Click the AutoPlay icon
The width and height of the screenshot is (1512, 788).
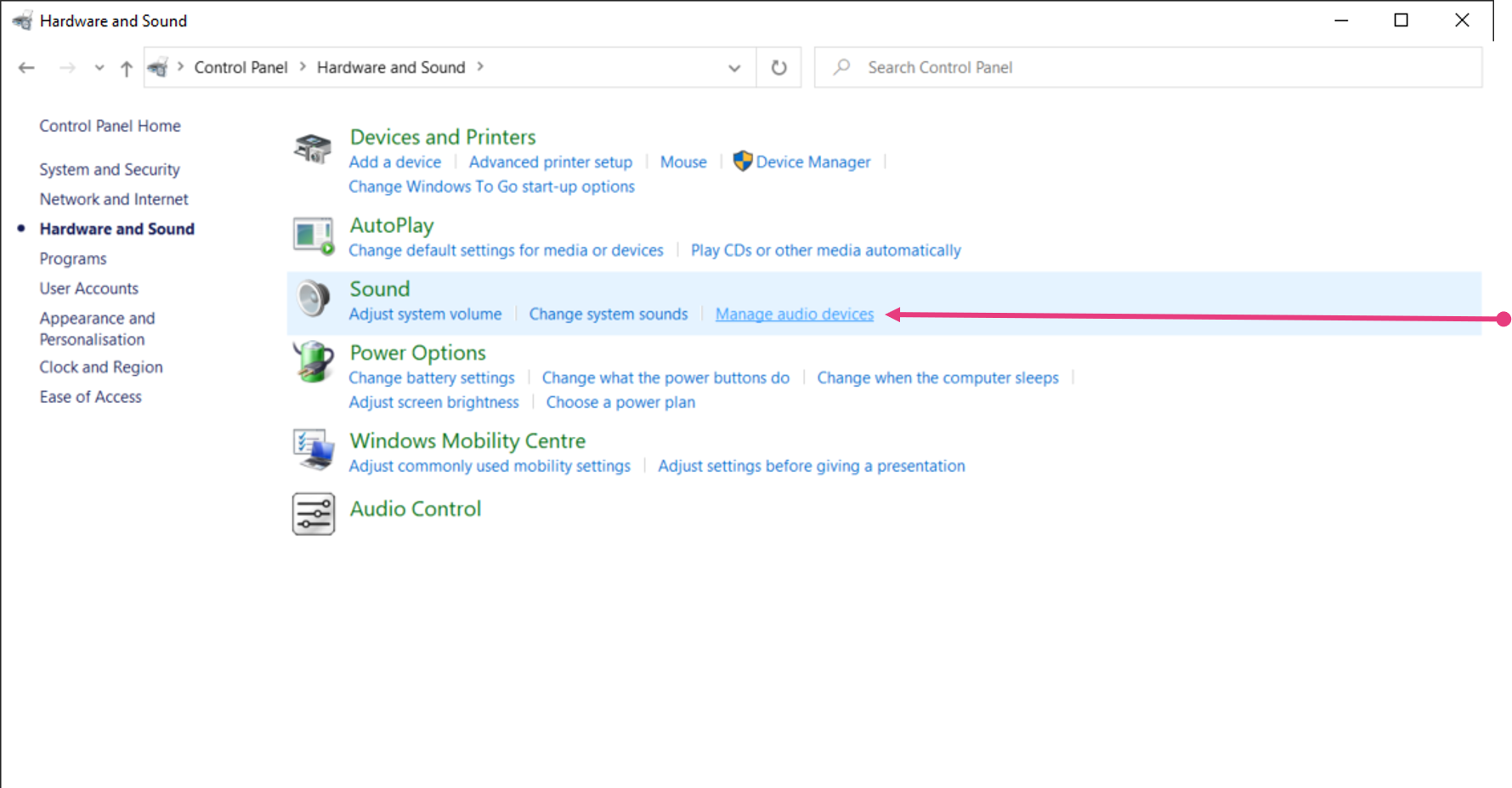(x=313, y=235)
